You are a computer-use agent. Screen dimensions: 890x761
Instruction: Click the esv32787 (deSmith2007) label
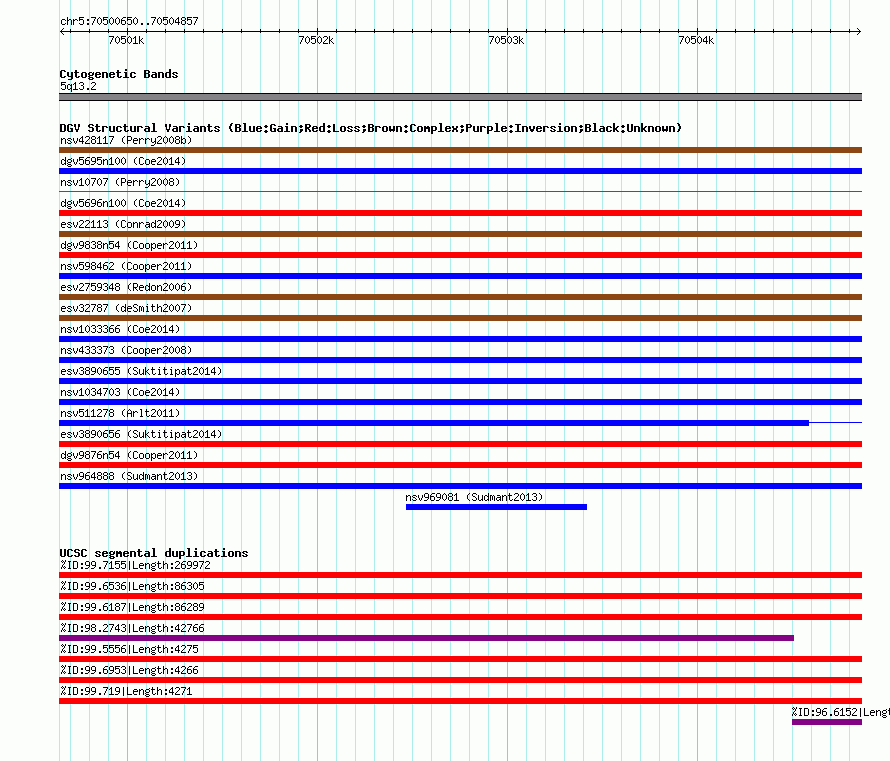coord(126,308)
